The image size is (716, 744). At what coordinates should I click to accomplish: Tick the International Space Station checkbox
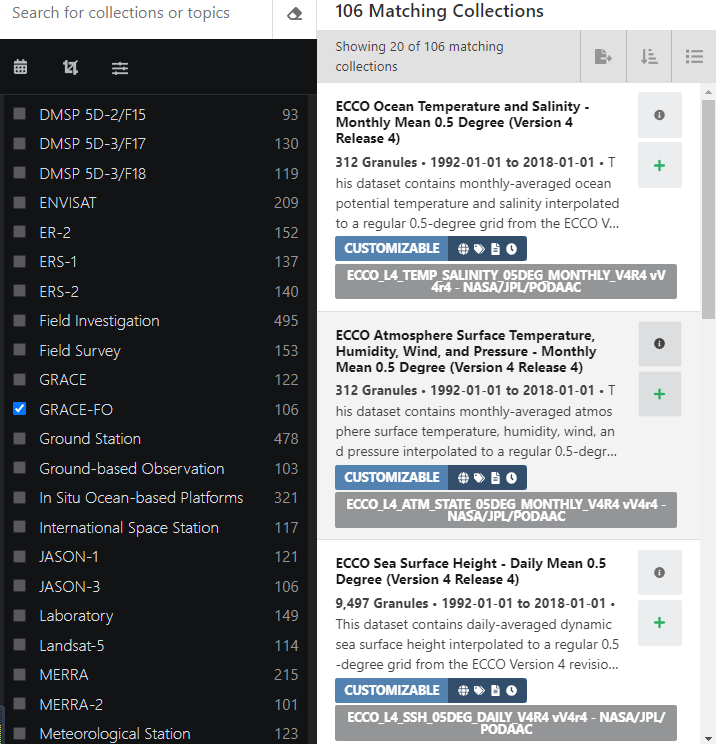pyautogui.click(x=19, y=527)
